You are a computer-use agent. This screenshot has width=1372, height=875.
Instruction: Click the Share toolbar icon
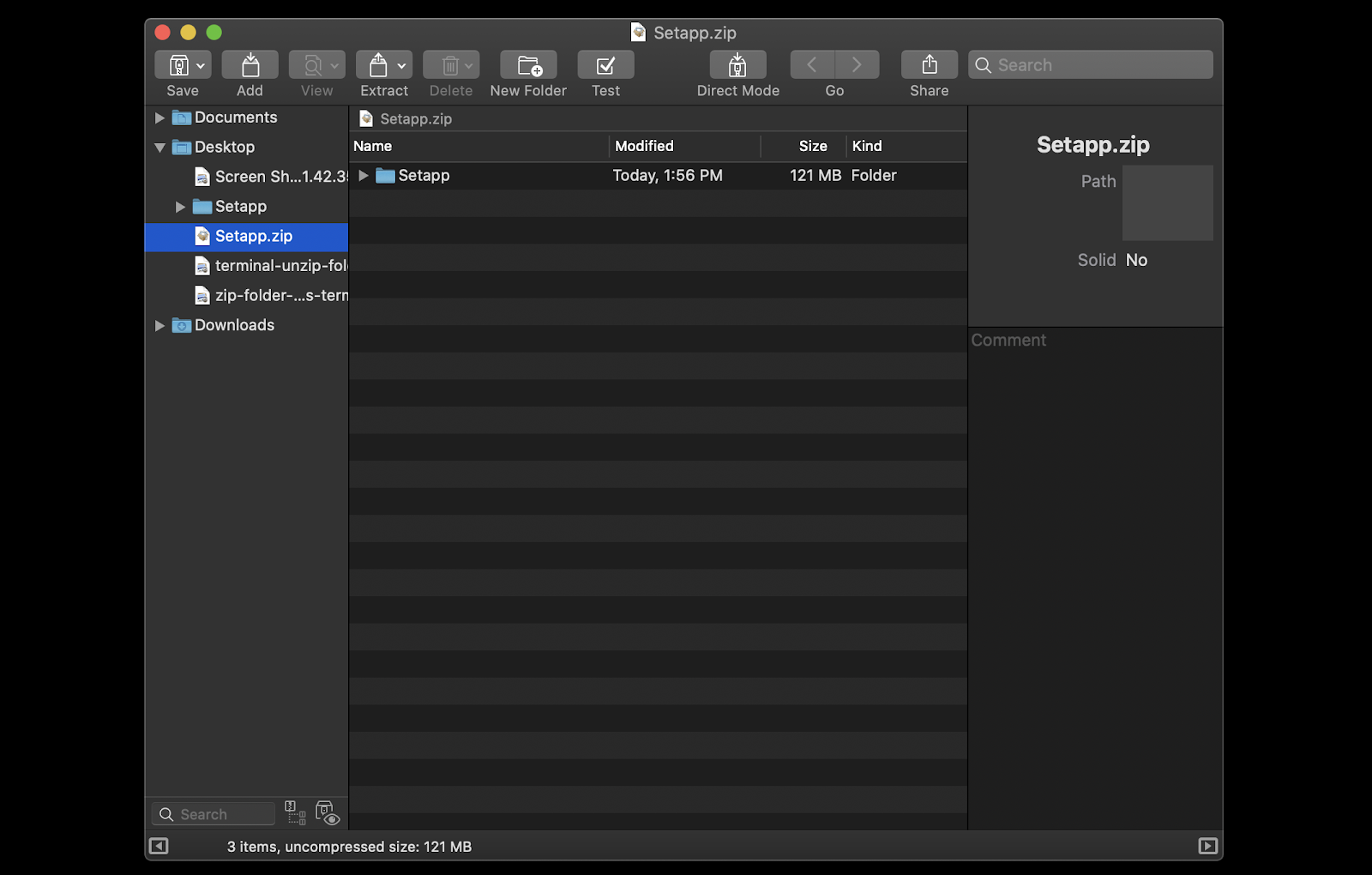pos(929,65)
